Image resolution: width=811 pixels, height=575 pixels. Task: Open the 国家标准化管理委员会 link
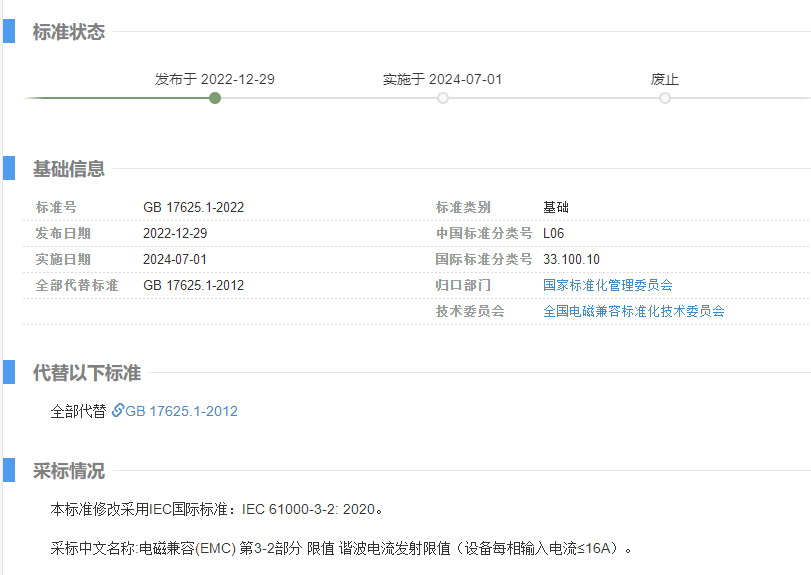pyautogui.click(x=607, y=285)
